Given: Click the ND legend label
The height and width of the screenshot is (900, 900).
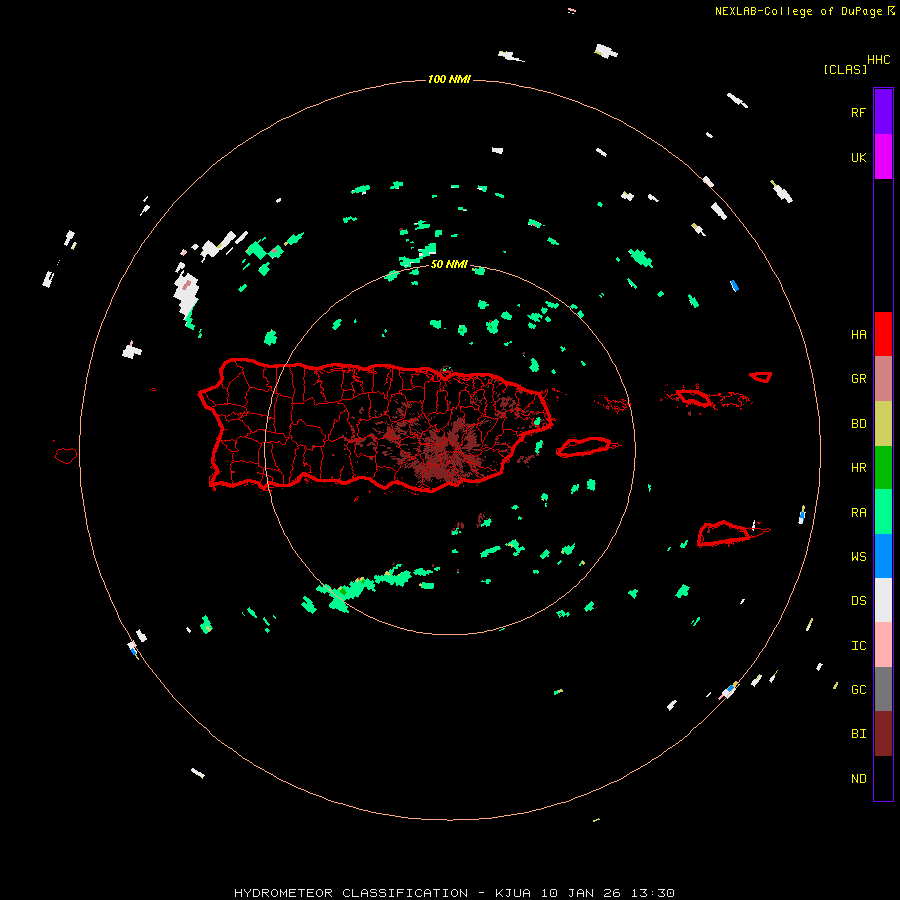Looking at the screenshot, I should point(858,779).
